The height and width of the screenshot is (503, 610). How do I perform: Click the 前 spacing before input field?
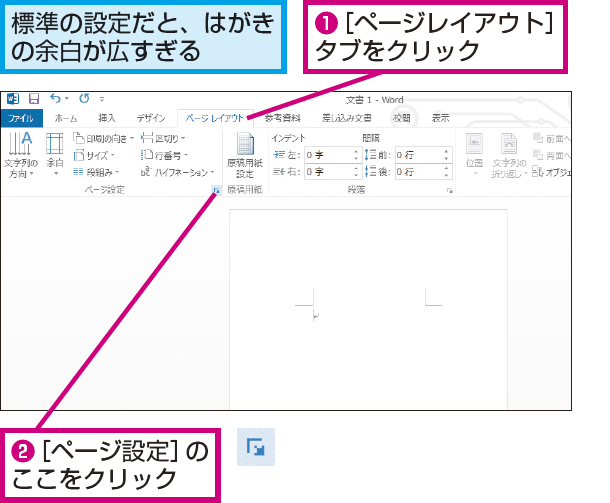[x=419, y=155]
